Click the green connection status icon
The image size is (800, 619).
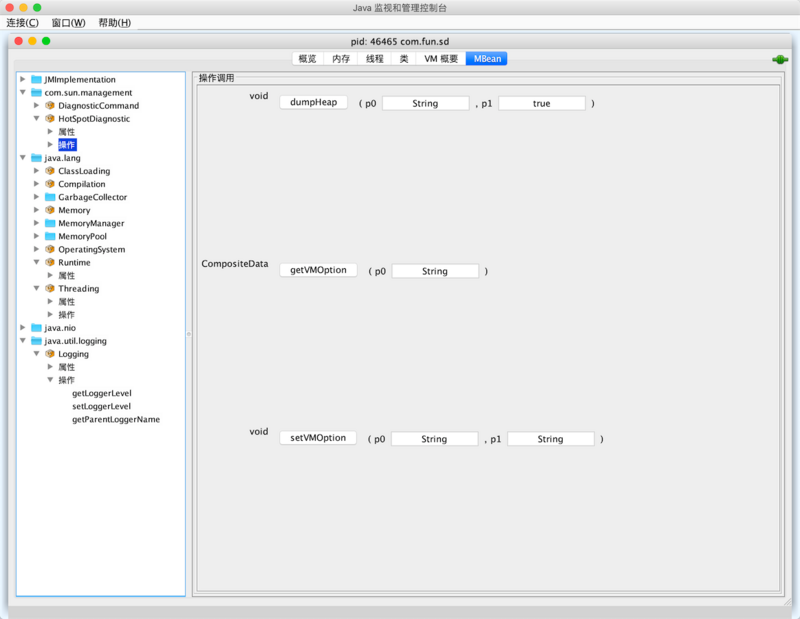coord(780,60)
